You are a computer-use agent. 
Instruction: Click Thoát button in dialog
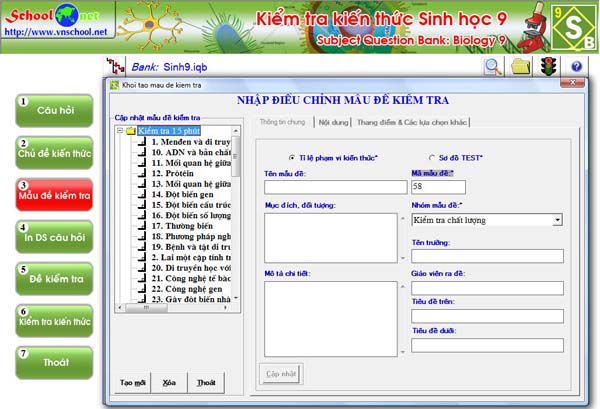tap(206, 383)
